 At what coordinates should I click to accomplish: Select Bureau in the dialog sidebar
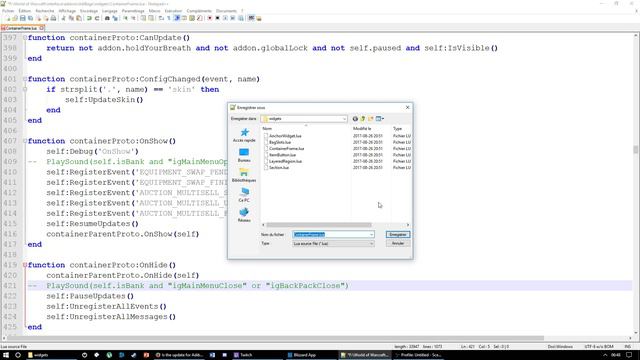244,156
